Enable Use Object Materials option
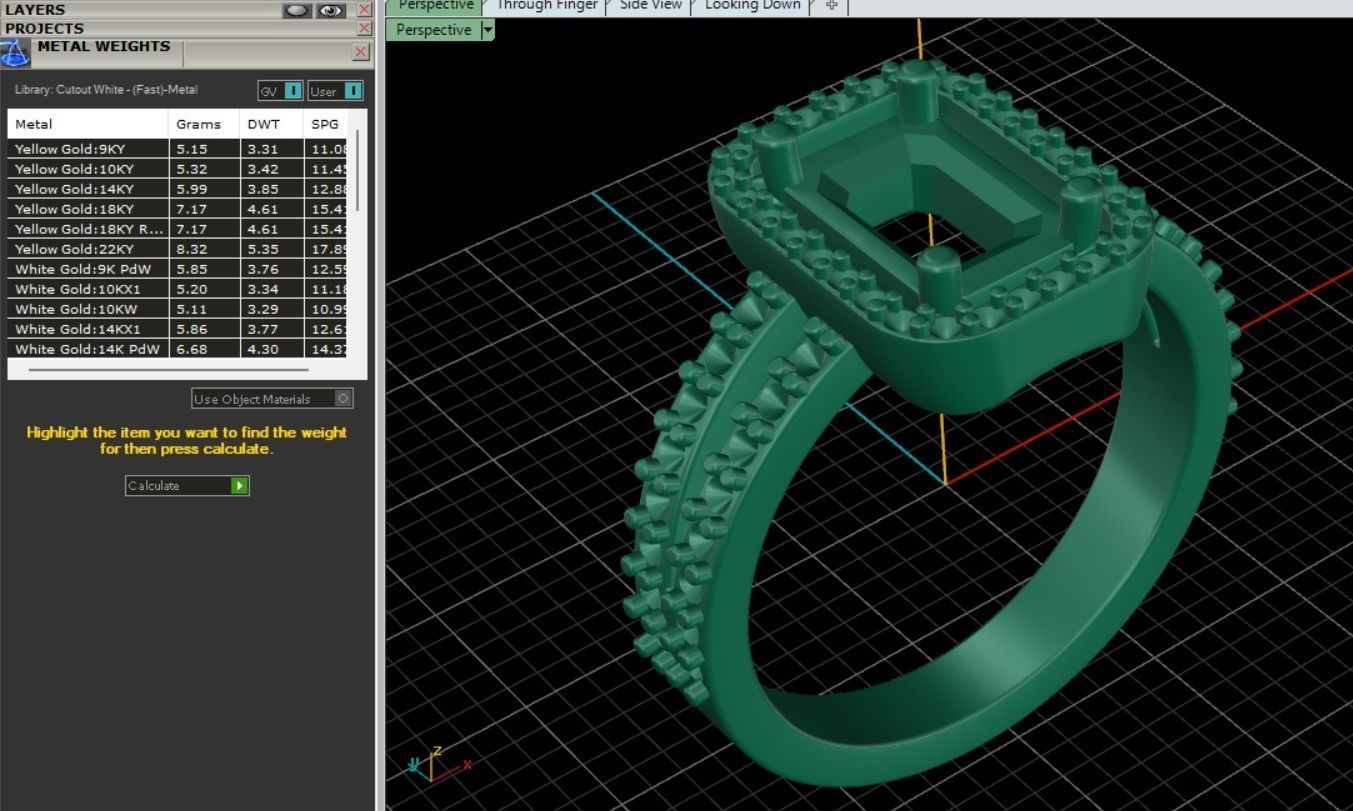1353x811 pixels. (x=272, y=399)
